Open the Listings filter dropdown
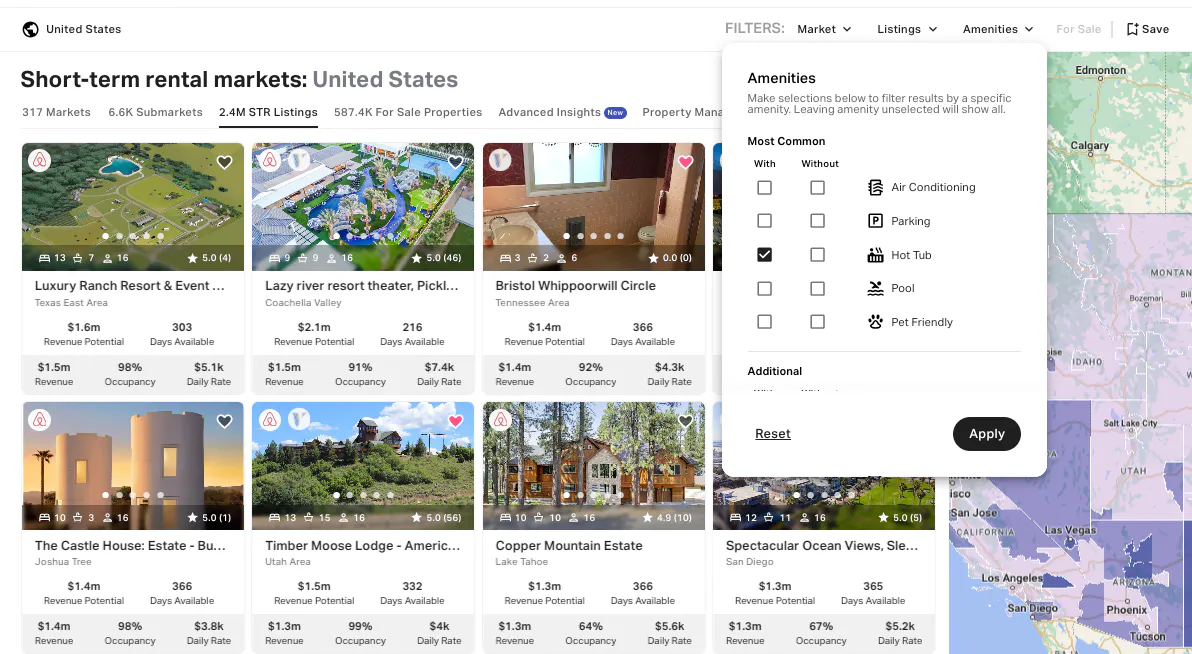1192x654 pixels. (x=907, y=29)
